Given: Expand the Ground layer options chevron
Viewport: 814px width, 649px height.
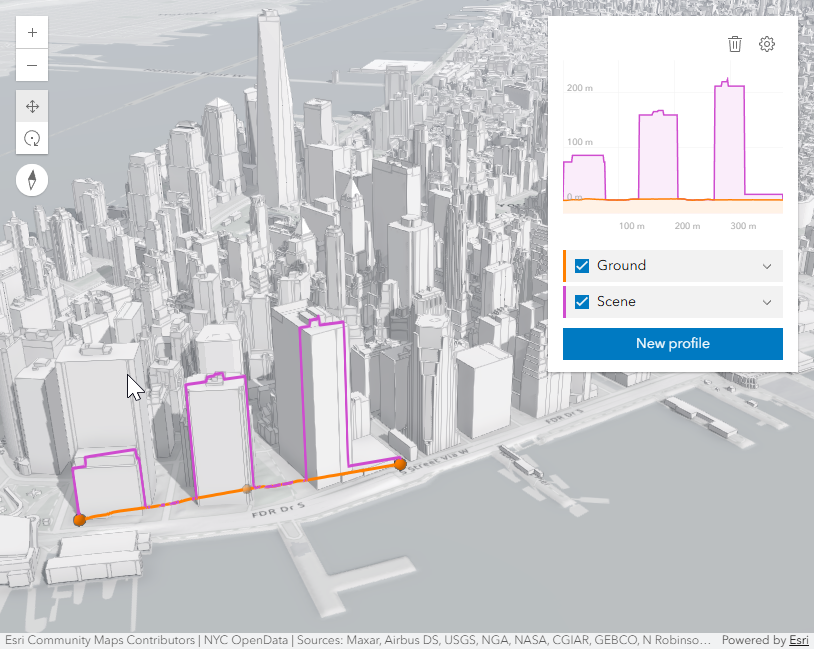Looking at the screenshot, I should point(767,265).
